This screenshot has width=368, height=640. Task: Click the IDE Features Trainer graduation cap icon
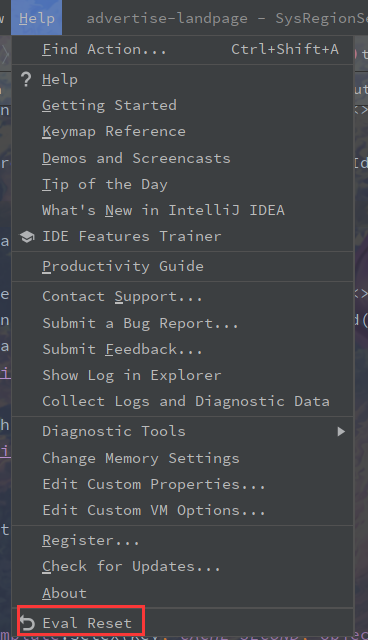click(27, 237)
